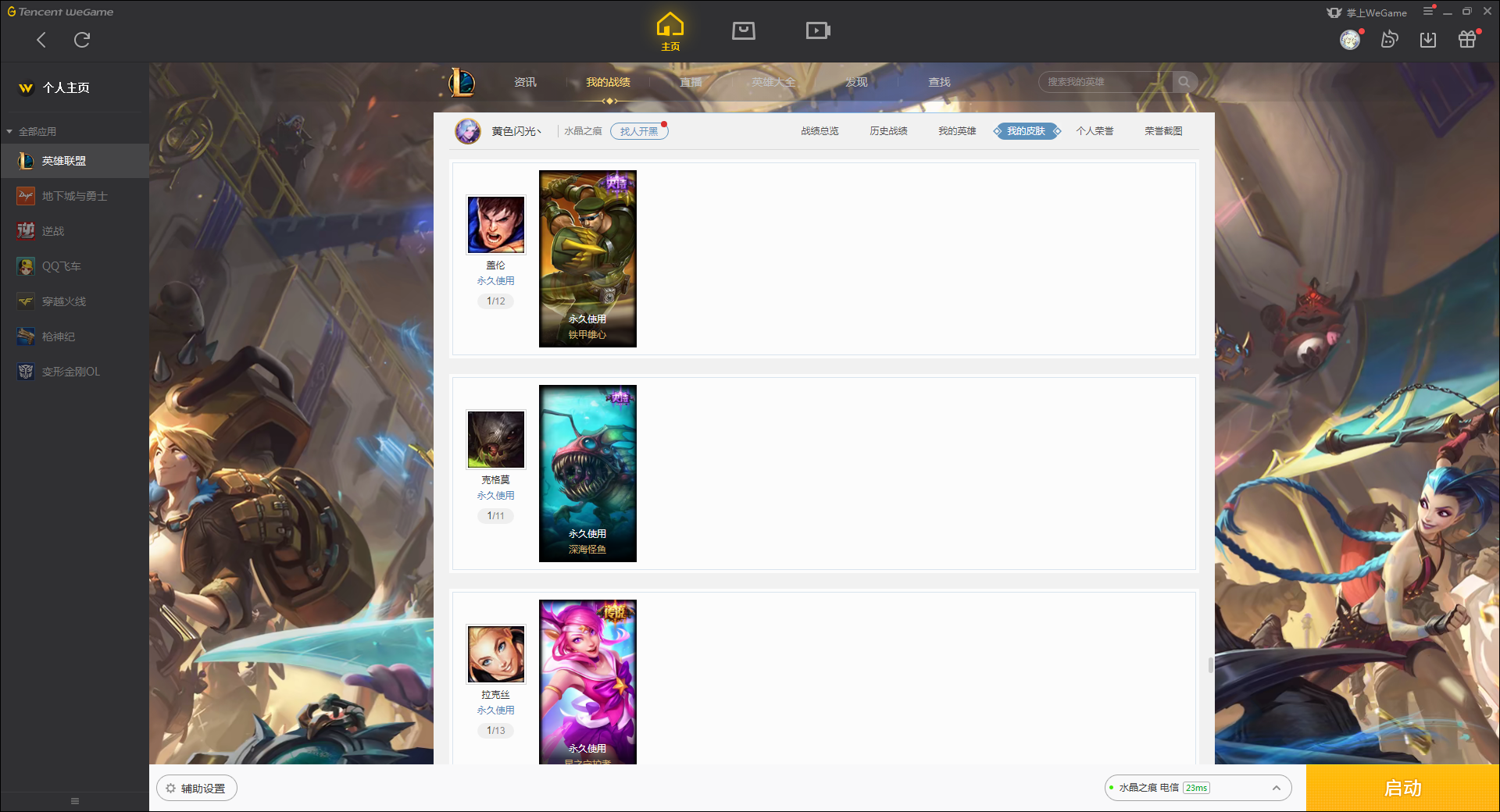Open the 铁甲雄心 skin card
Image resolution: width=1500 pixels, height=812 pixels.
point(587,258)
